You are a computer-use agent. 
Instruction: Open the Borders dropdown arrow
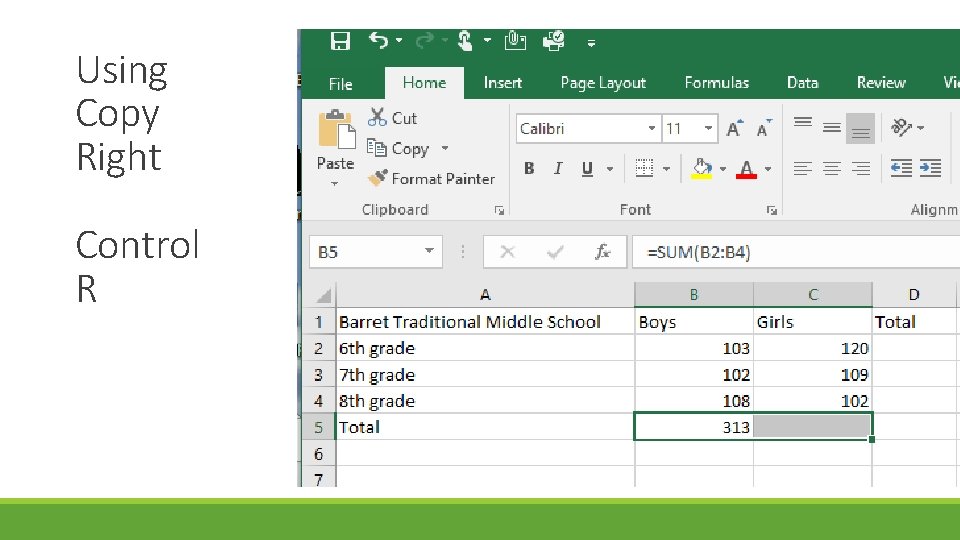[x=667, y=168]
